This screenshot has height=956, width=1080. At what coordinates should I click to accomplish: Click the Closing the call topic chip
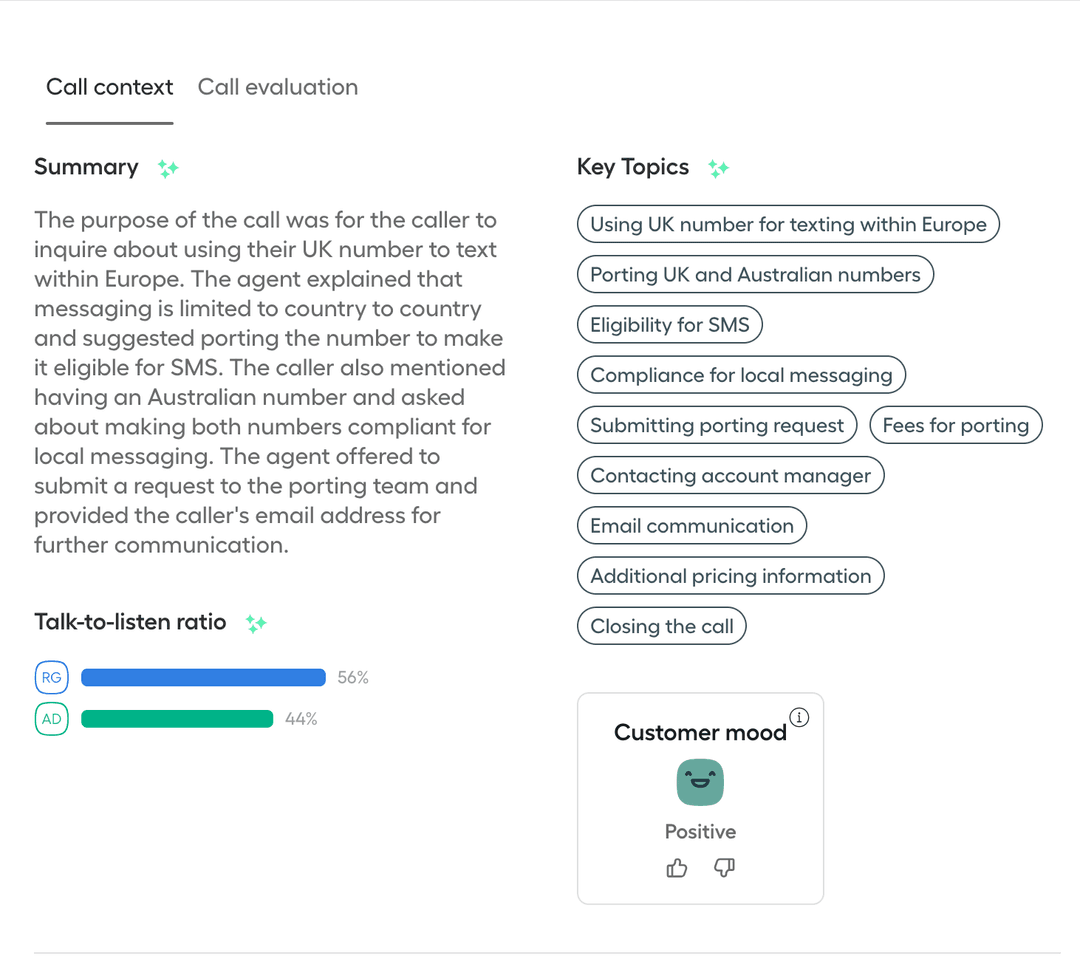661,625
